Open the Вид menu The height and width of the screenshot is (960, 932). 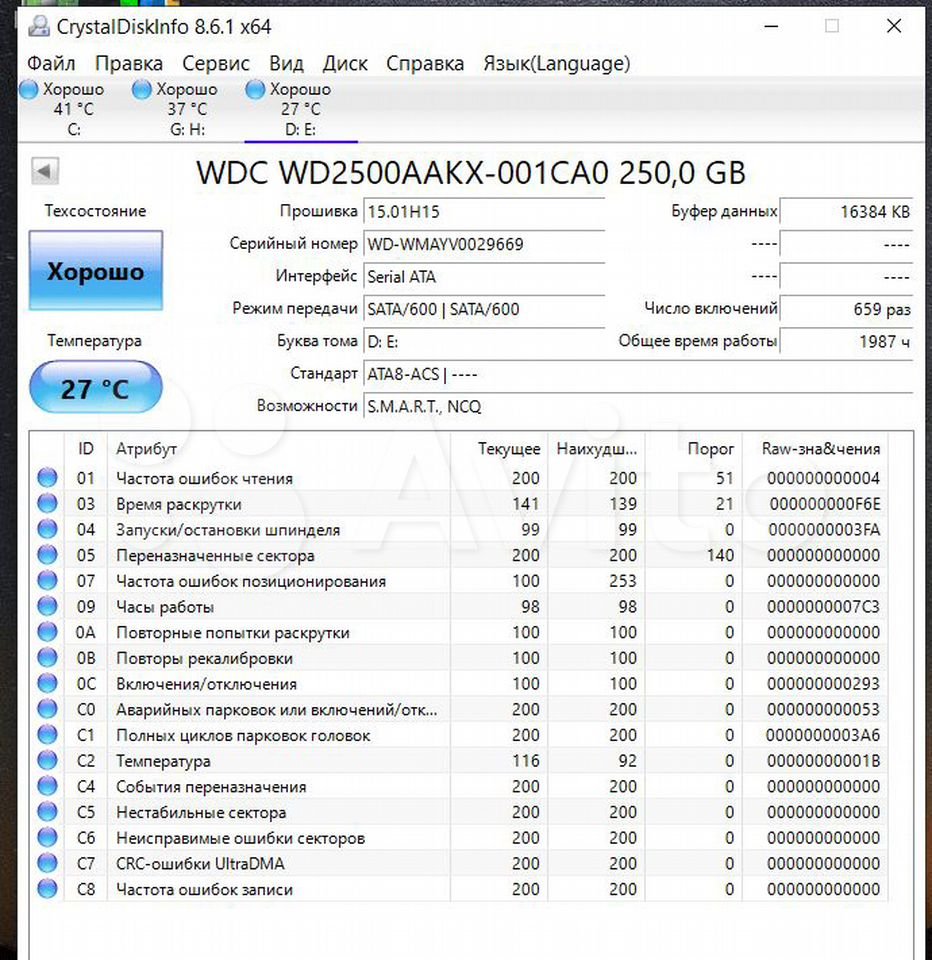pyautogui.click(x=286, y=63)
